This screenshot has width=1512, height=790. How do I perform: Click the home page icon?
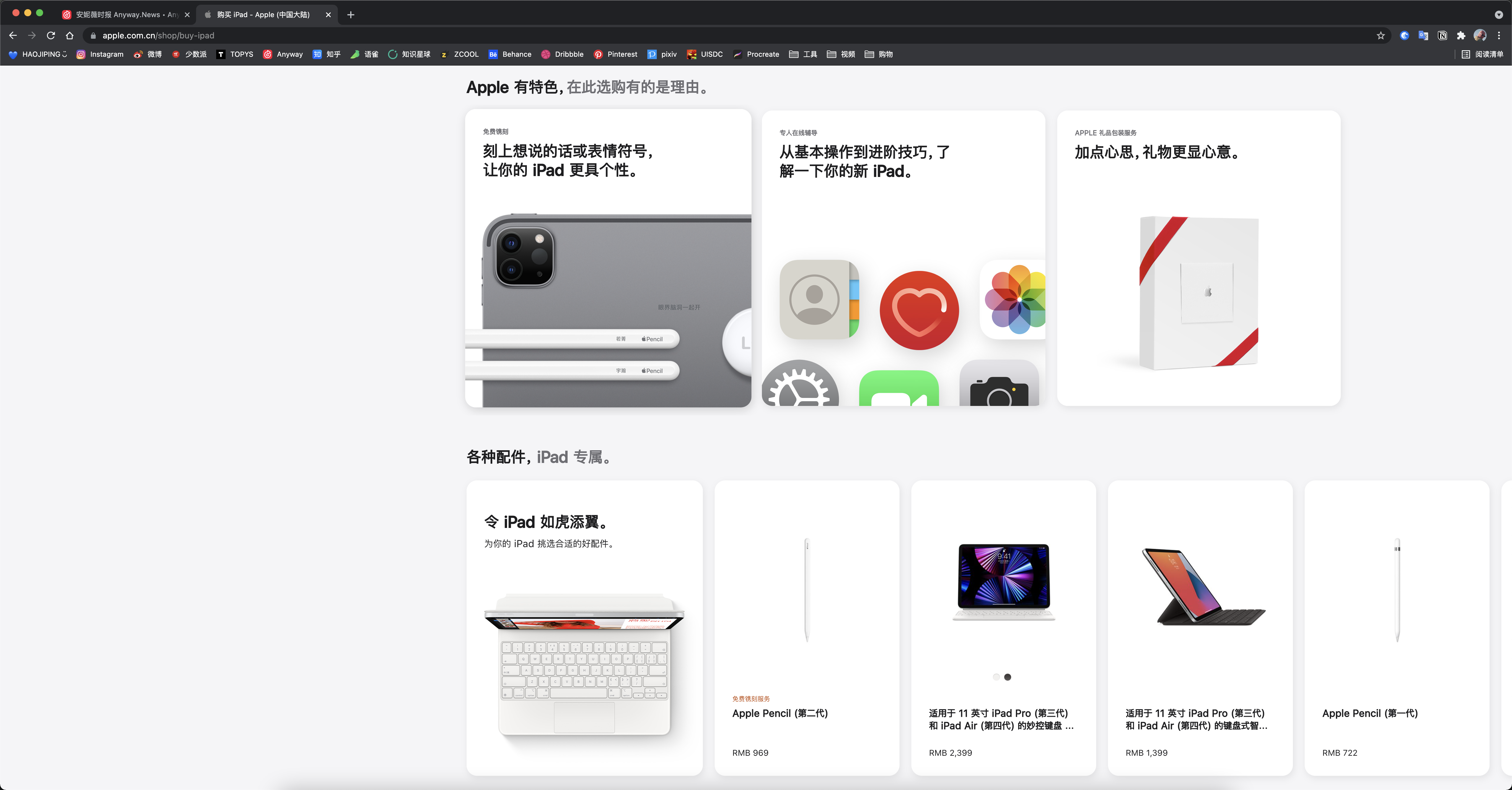[x=70, y=35]
